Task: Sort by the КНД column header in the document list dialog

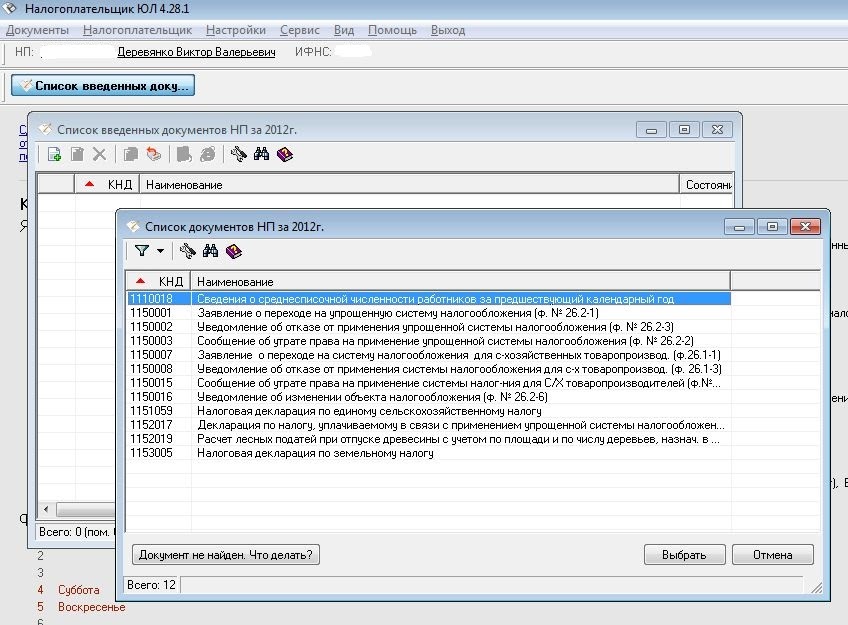Action: coord(158,282)
